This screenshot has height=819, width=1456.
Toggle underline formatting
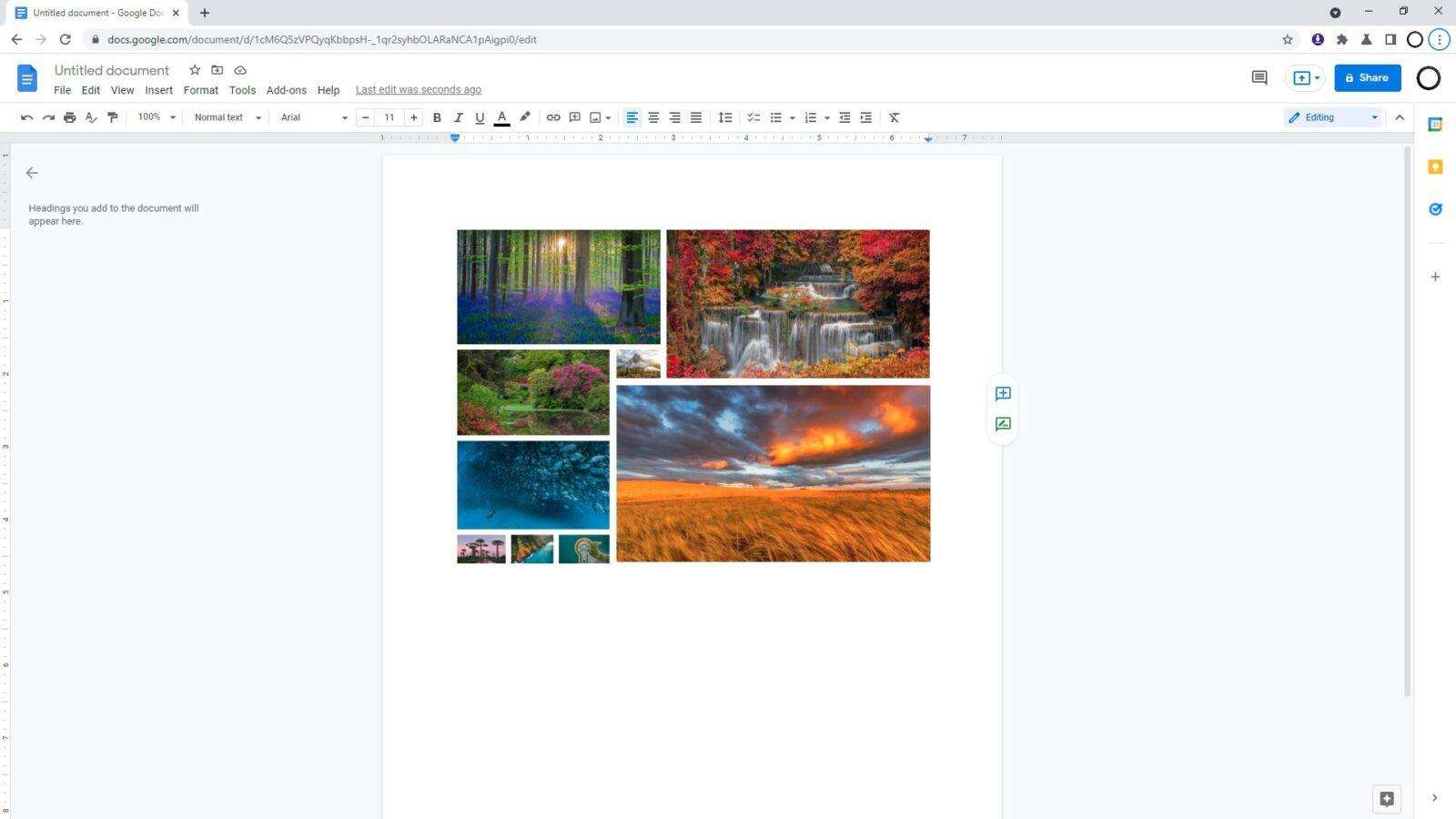tap(480, 116)
